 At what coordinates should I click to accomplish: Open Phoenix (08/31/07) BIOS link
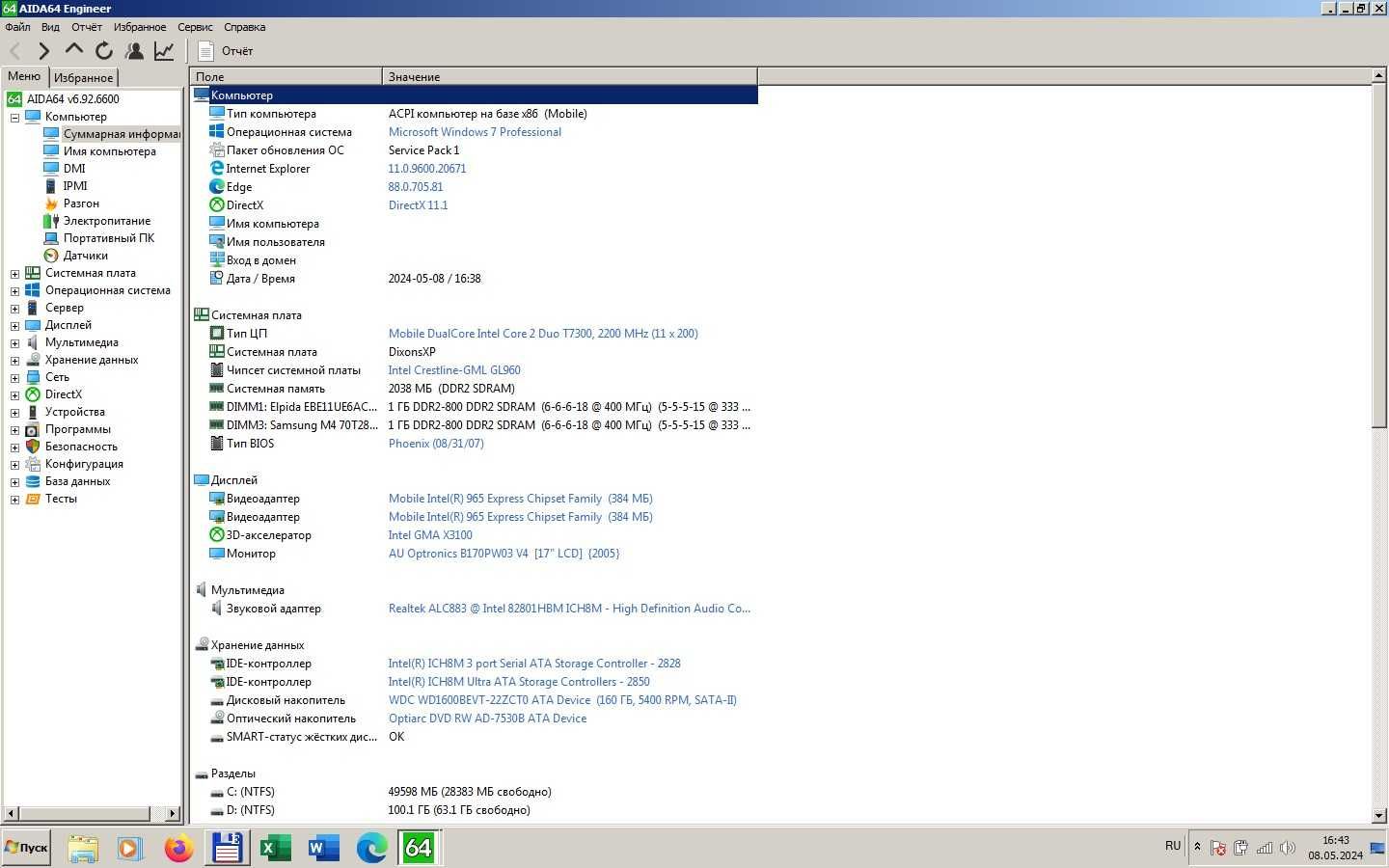[x=436, y=444]
